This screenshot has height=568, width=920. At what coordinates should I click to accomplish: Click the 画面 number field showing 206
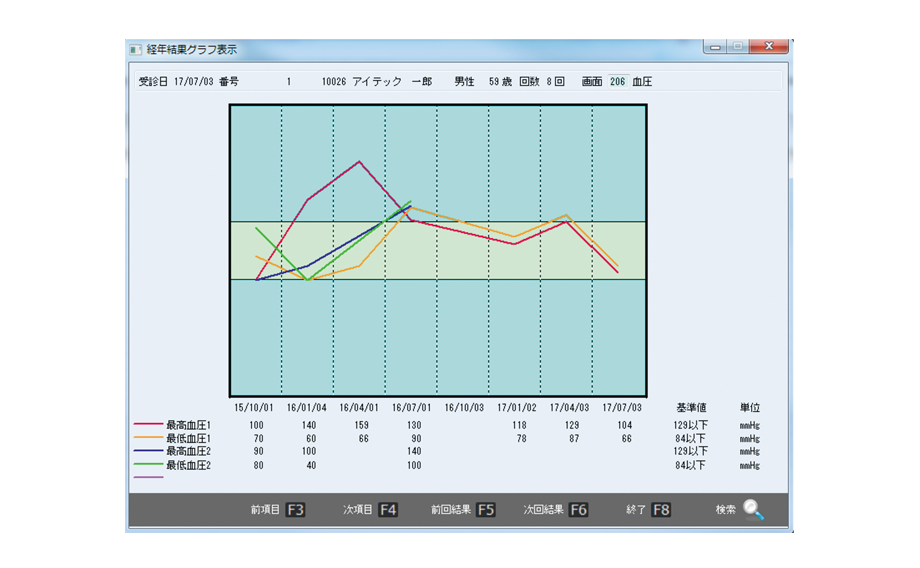(x=617, y=81)
